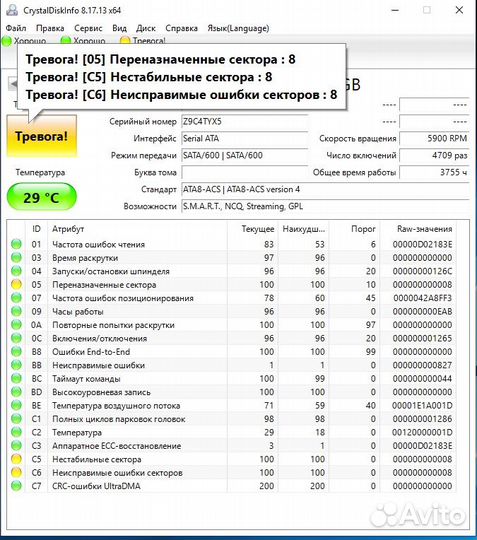
Task: Click the 4709 раз power-on count value
Action: [x=434, y=155]
